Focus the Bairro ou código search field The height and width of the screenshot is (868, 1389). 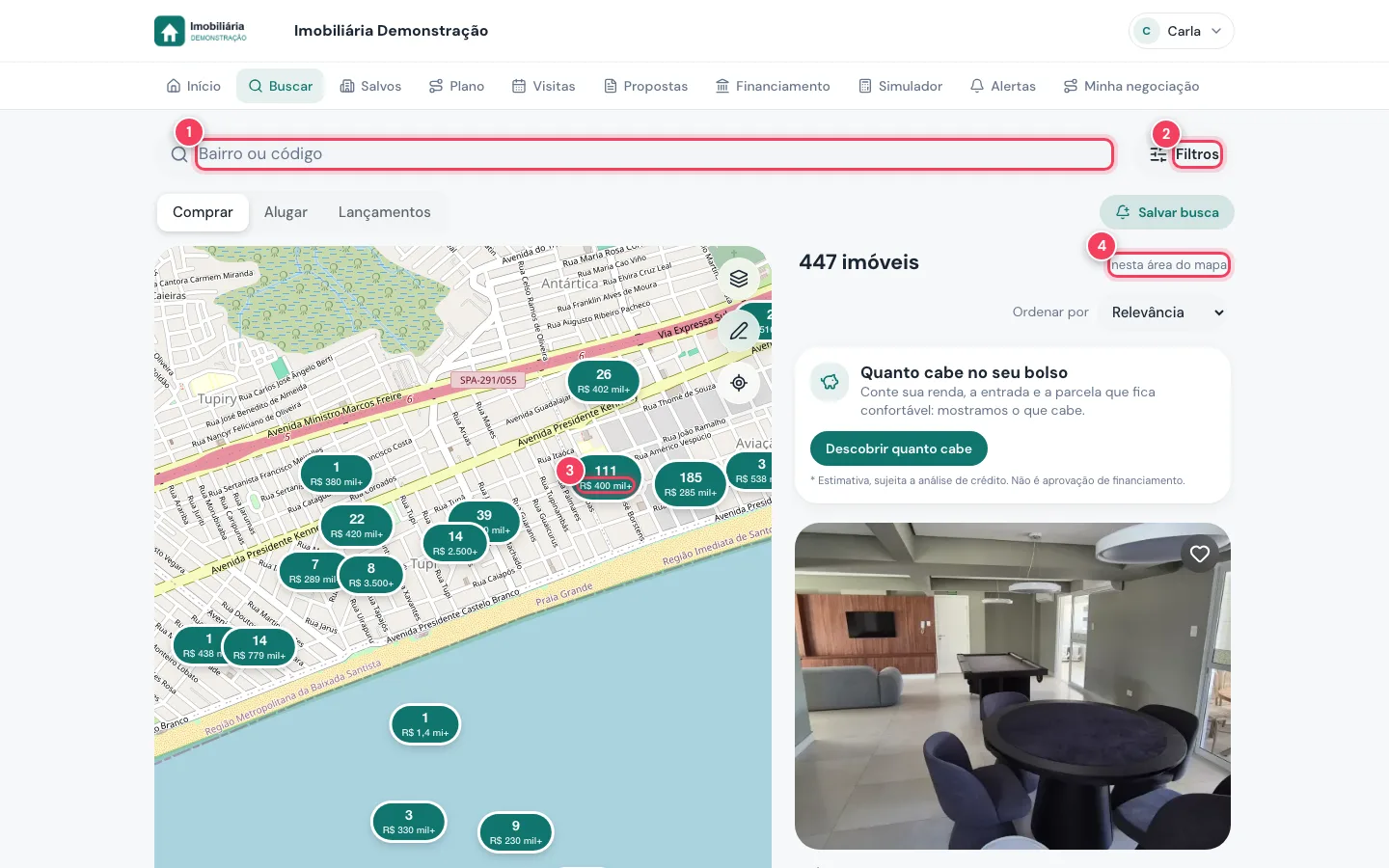coord(654,154)
